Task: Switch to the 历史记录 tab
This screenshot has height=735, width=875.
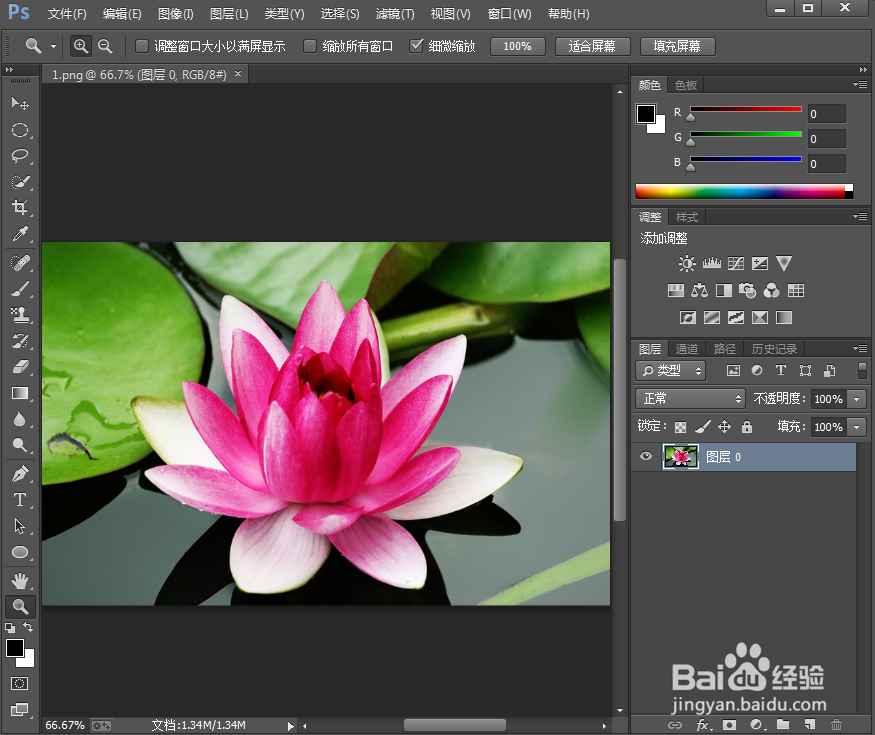Action: coord(774,349)
